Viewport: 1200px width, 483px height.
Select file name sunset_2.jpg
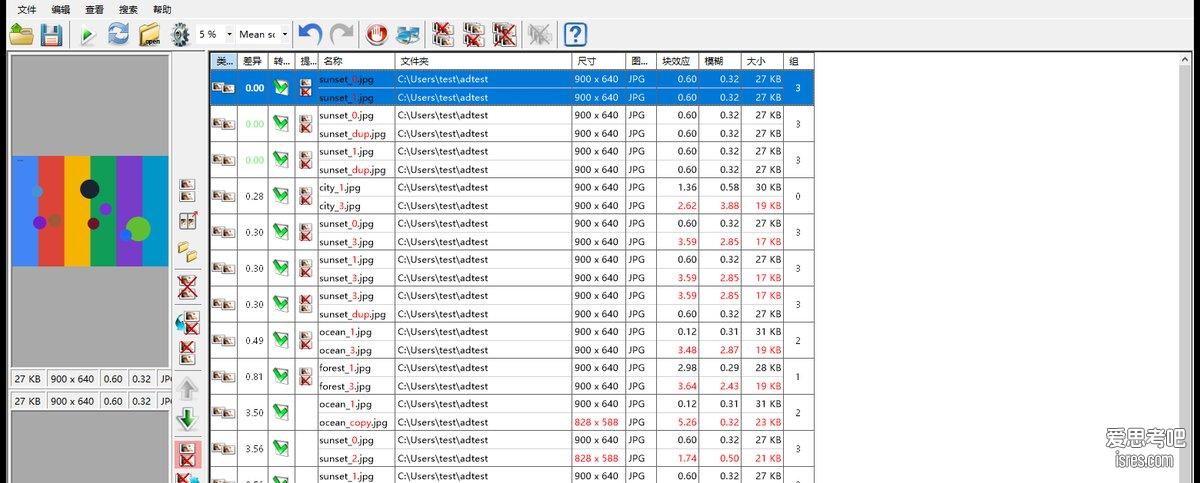pos(346,458)
